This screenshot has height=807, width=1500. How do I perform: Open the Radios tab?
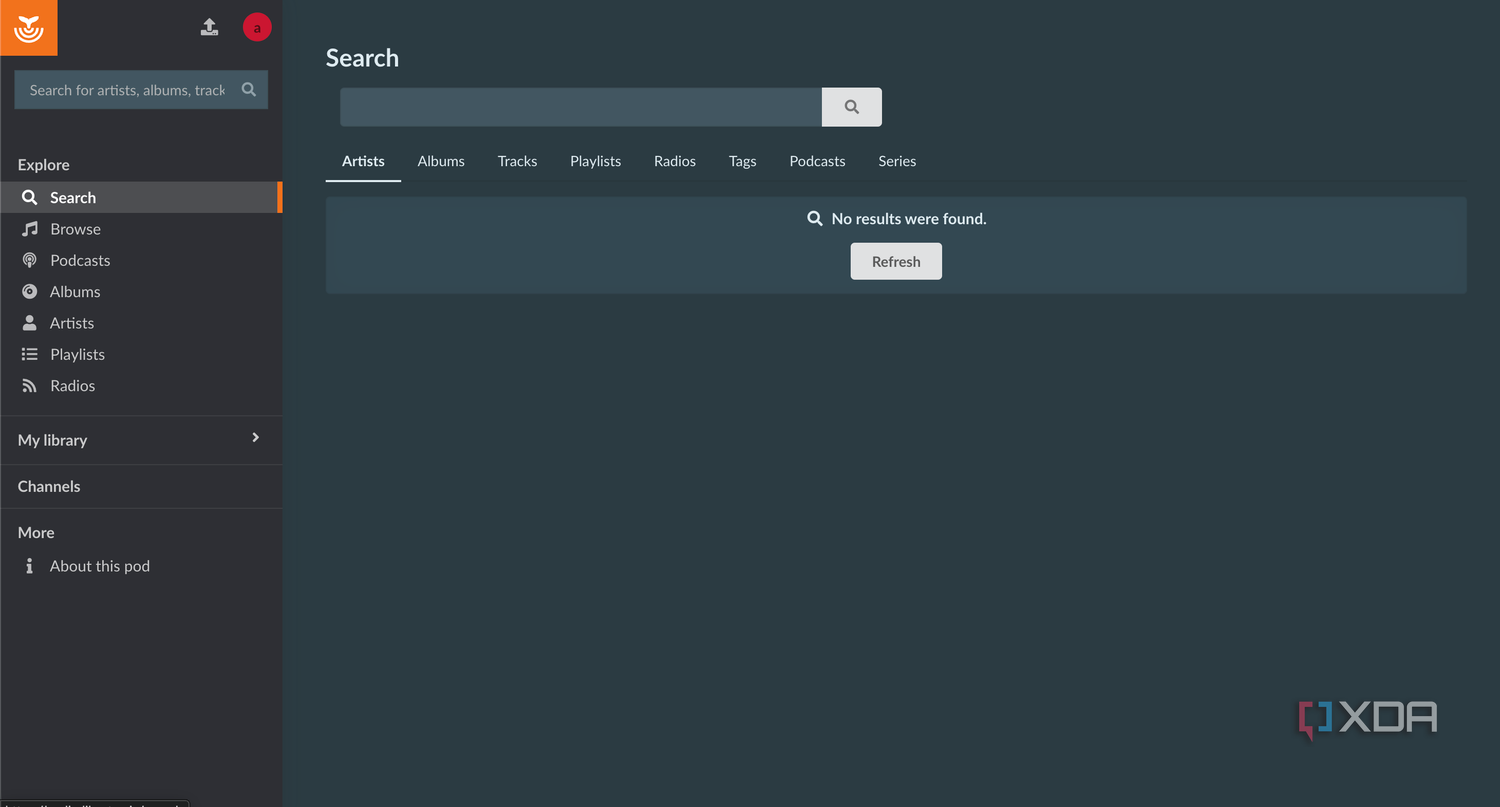pos(675,161)
